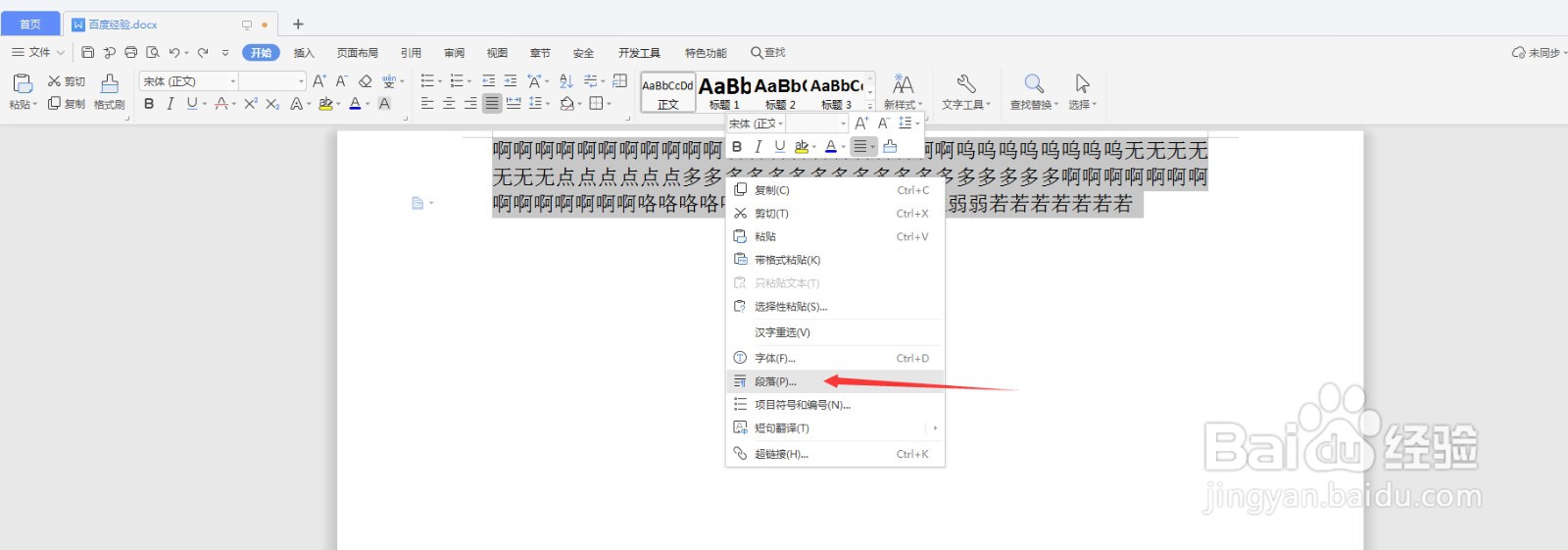Apply the 标题 1 heading style
This screenshot has width=1568, height=550.
tap(724, 92)
